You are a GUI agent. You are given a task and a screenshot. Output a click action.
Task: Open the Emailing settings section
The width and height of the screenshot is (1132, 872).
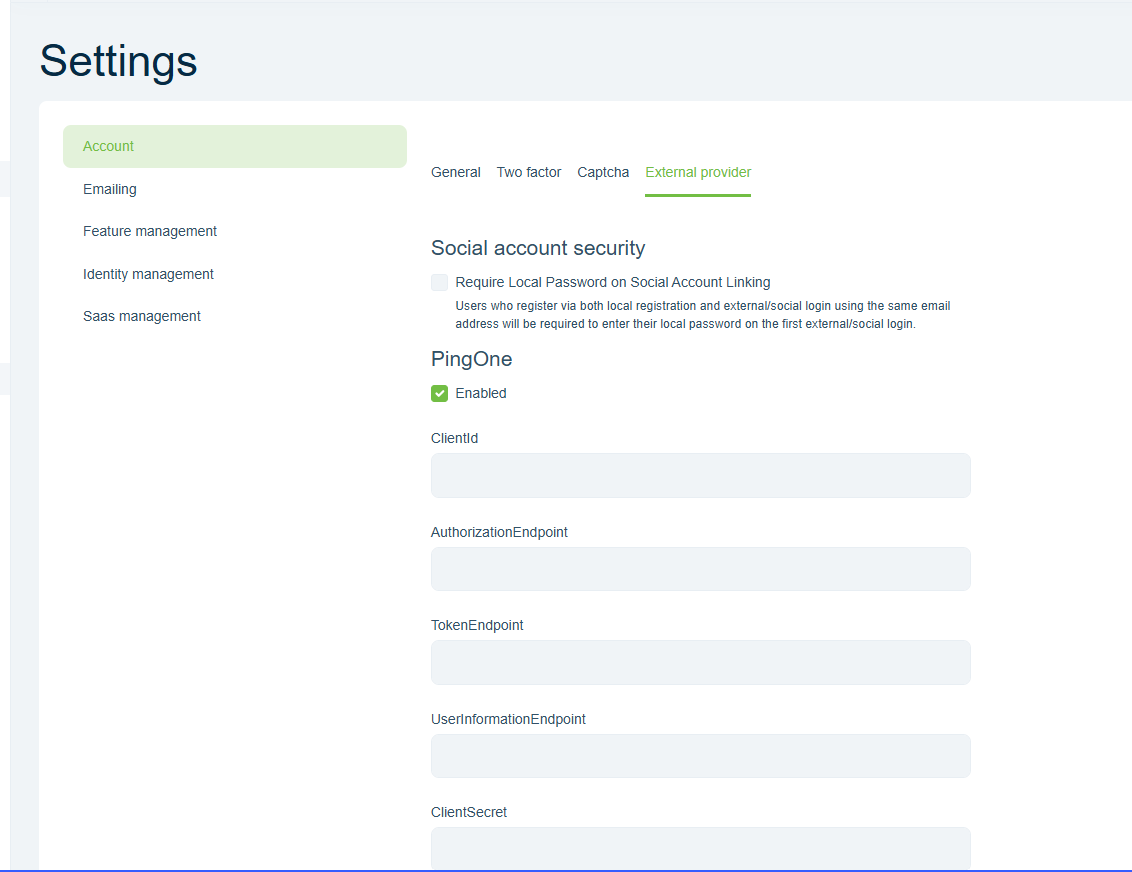click(110, 189)
